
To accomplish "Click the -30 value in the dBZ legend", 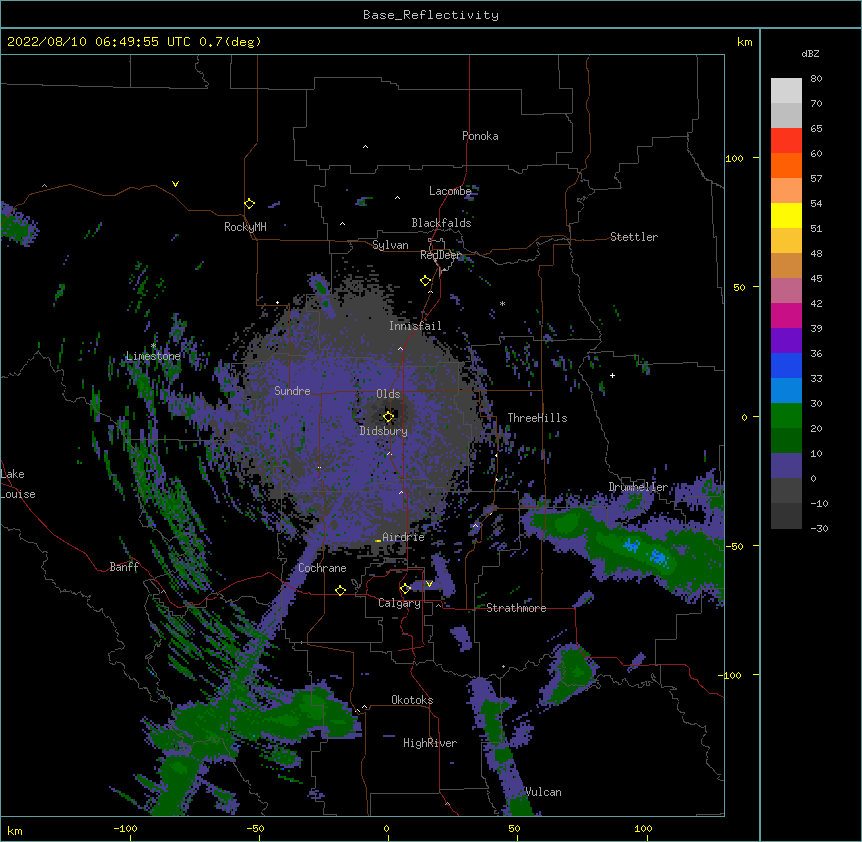I will [819, 529].
